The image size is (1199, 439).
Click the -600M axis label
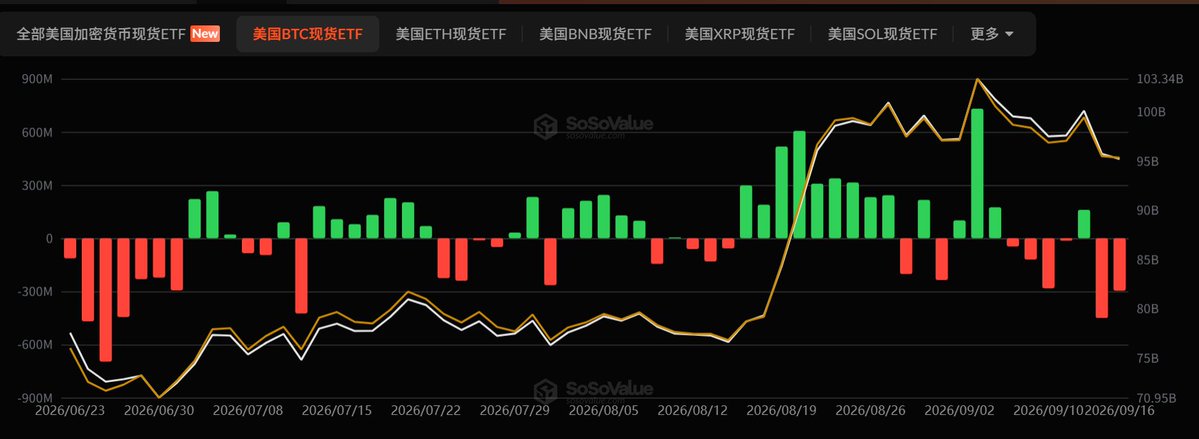click(35, 345)
